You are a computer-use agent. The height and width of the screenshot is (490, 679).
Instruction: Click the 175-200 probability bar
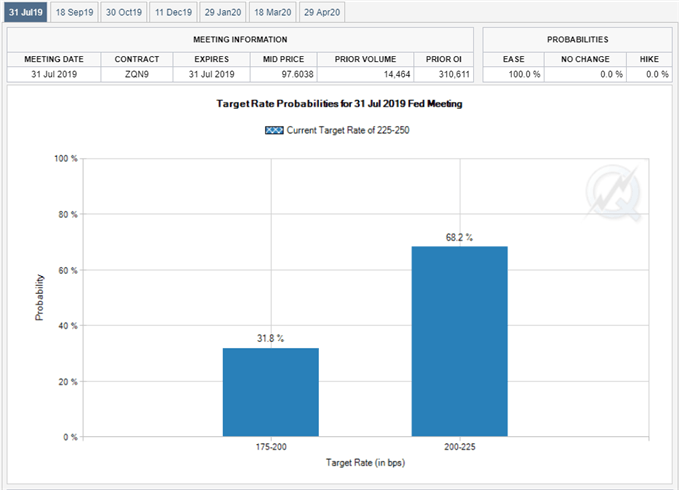click(271, 392)
